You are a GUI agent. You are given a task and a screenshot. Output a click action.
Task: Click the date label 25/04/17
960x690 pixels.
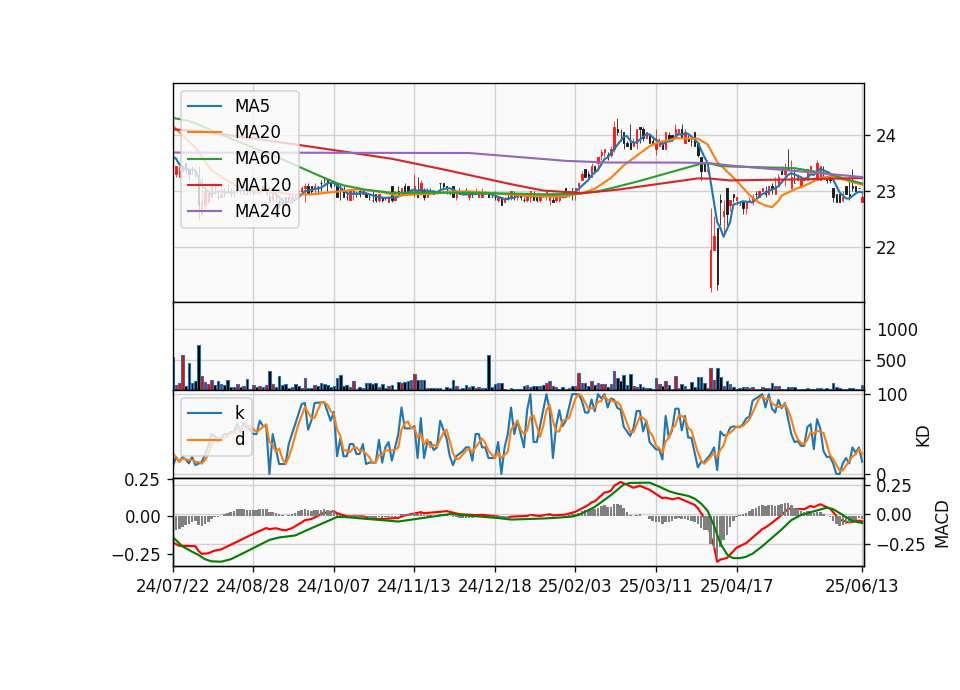(737, 586)
